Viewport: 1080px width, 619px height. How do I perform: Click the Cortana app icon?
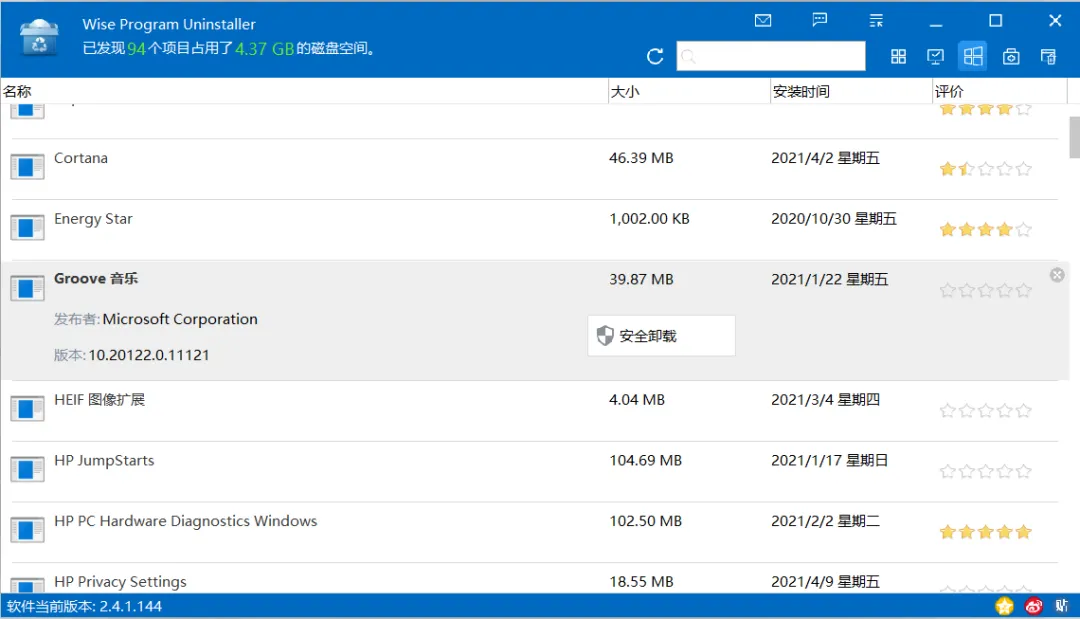click(x=28, y=167)
